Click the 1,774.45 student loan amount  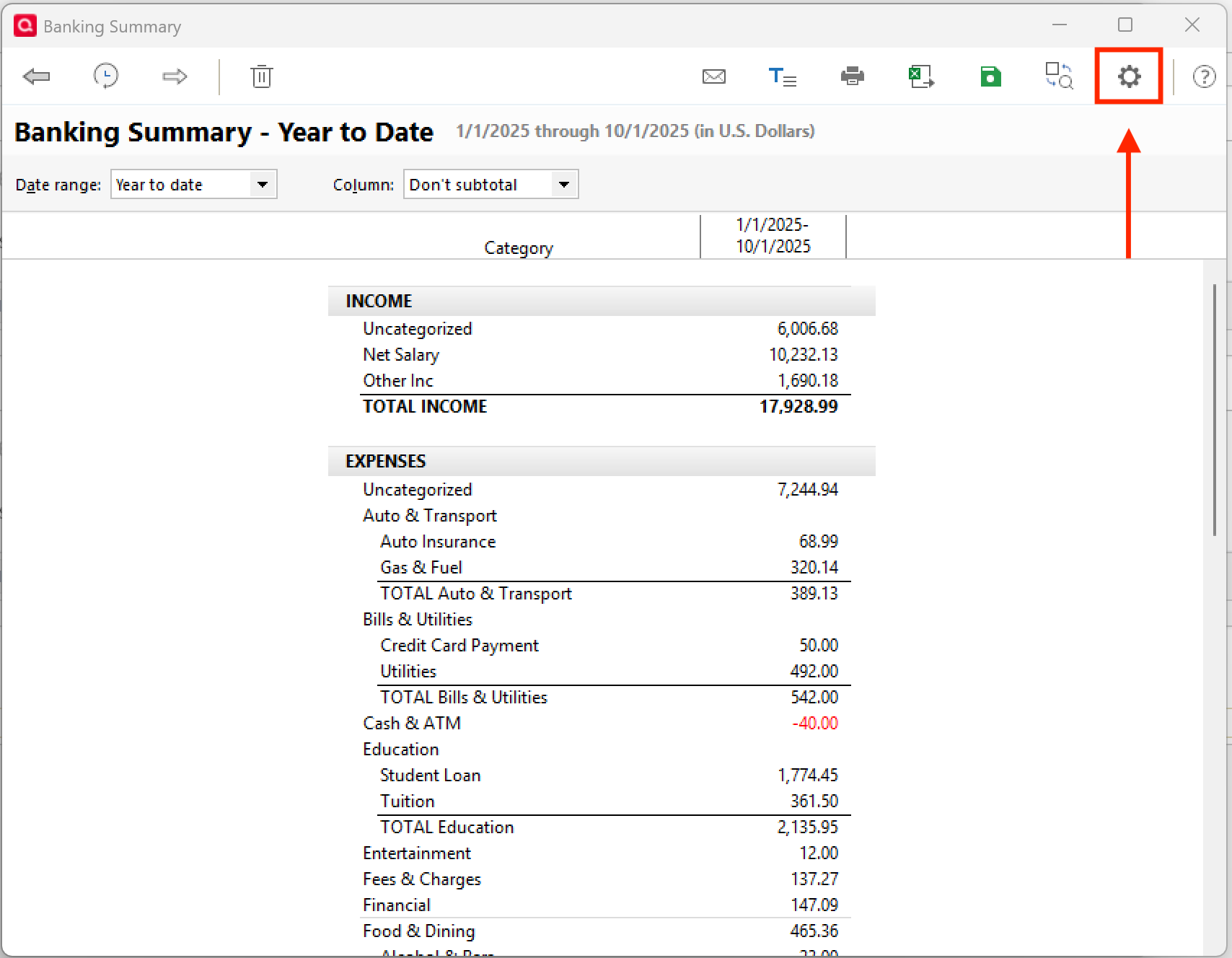(x=808, y=775)
